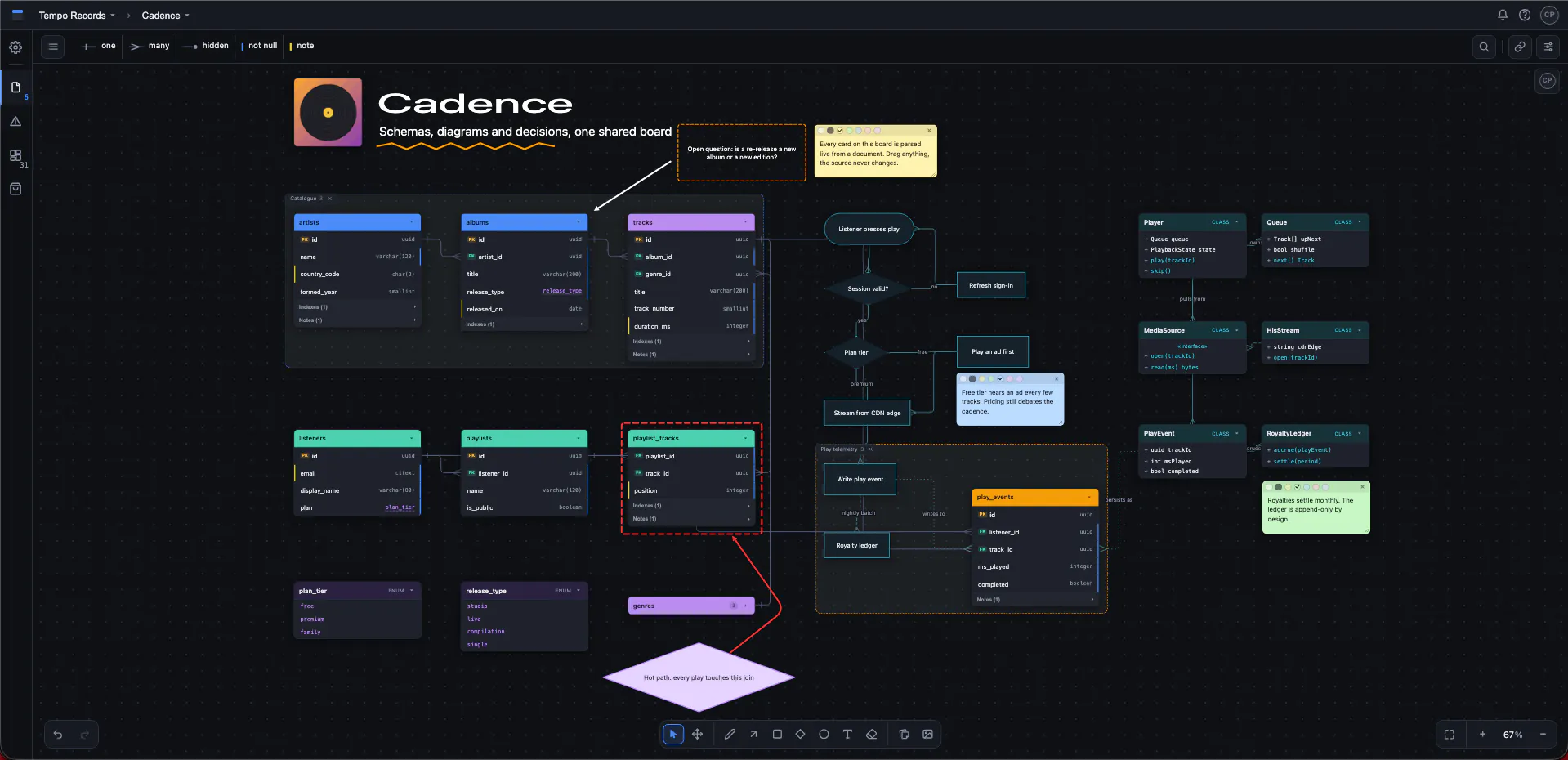Open the bag icon in sidebar
Screen dimensions: 1568x760
click(x=16, y=189)
